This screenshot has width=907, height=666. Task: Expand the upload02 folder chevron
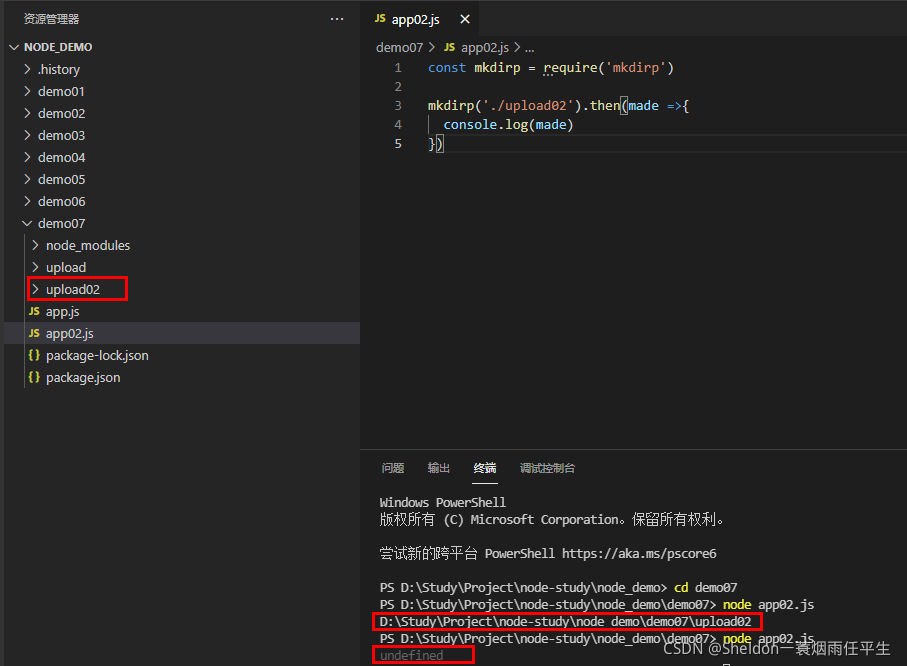[x=35, y=289]
